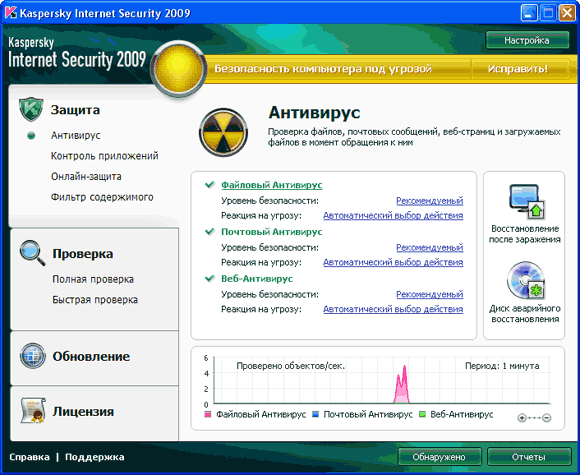Toggle the Файловый Антивирус checkmark

point(210,184)
